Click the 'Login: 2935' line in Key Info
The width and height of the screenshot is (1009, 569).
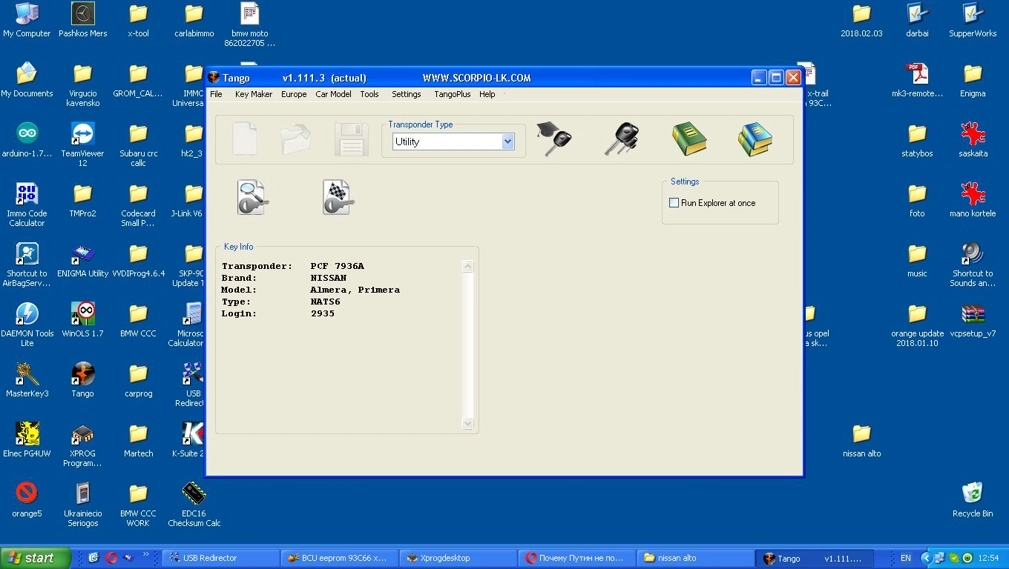tap(278, 313)
